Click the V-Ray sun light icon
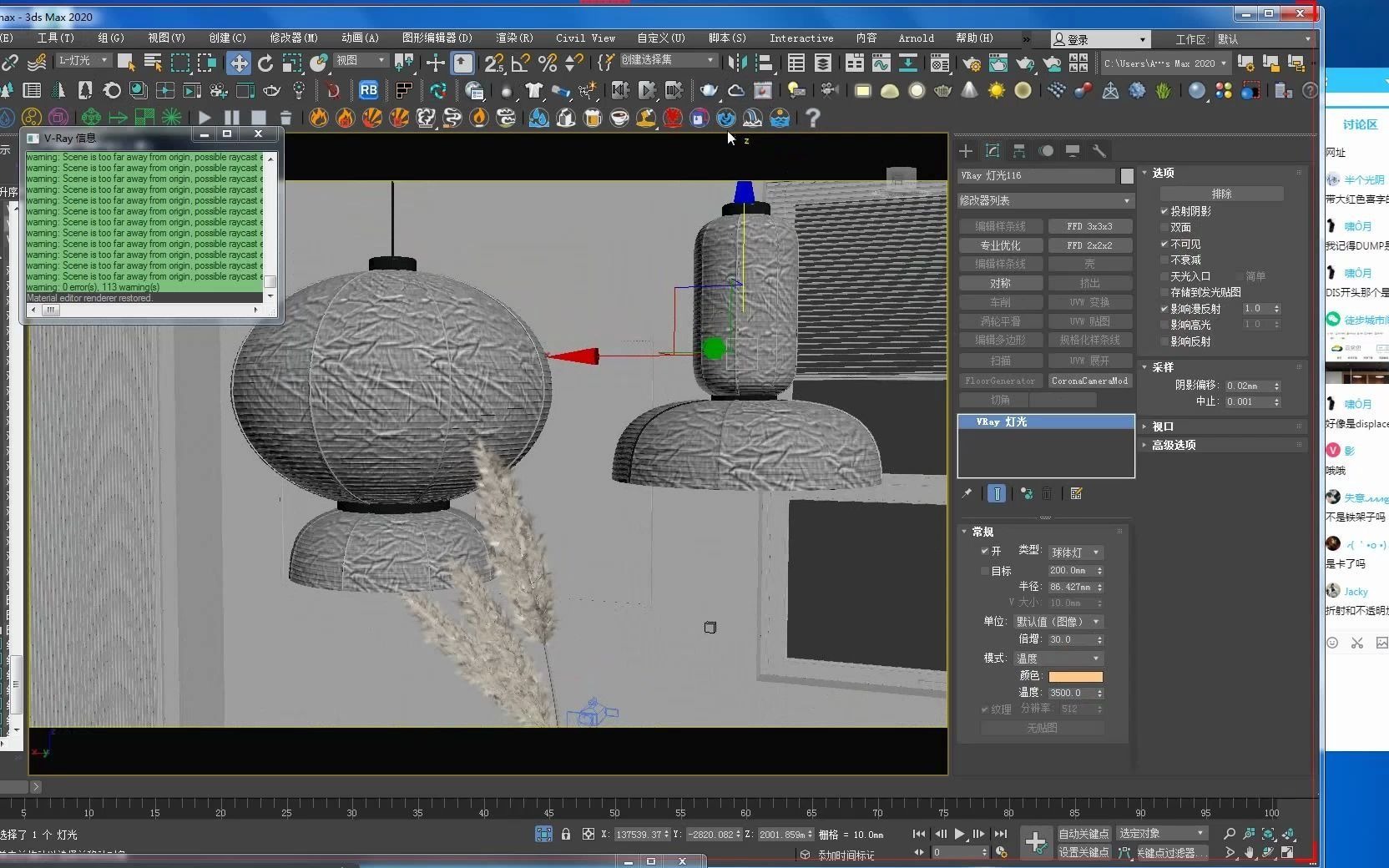1389x868 pixels. [997, 91]
